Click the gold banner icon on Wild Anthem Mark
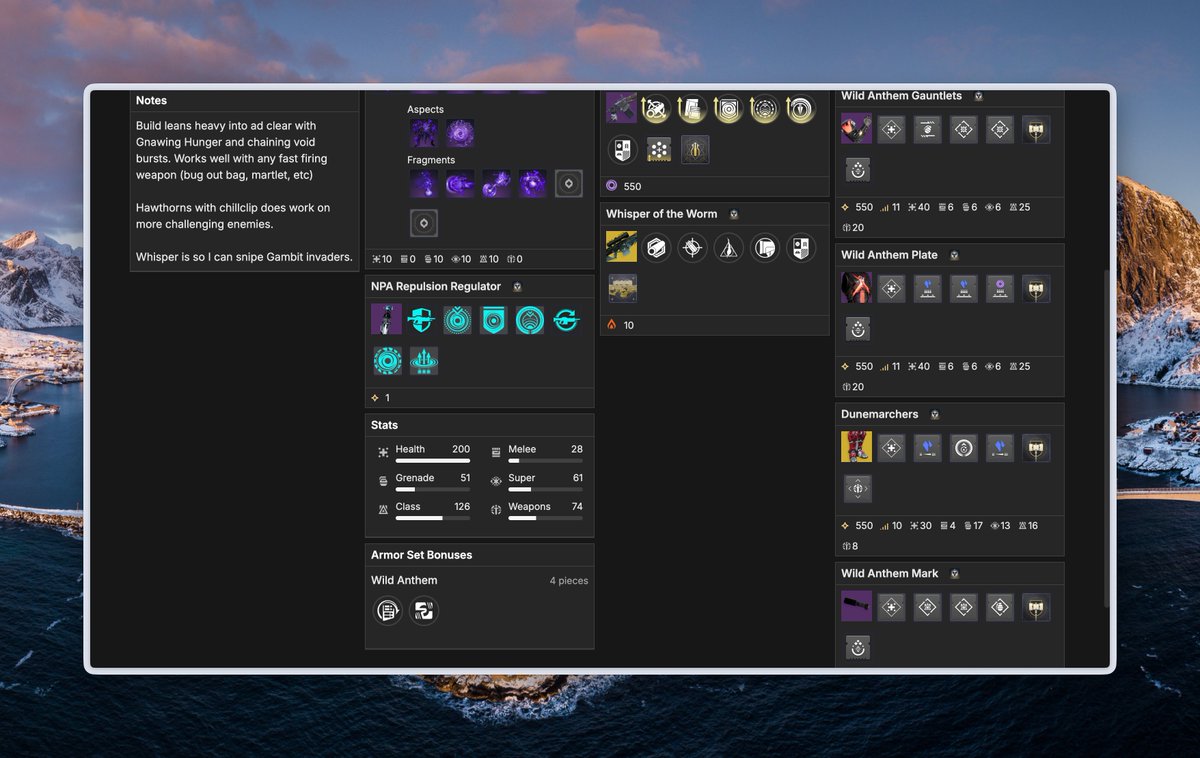This screenshot has width=1200, height=758. point(1036,606)
